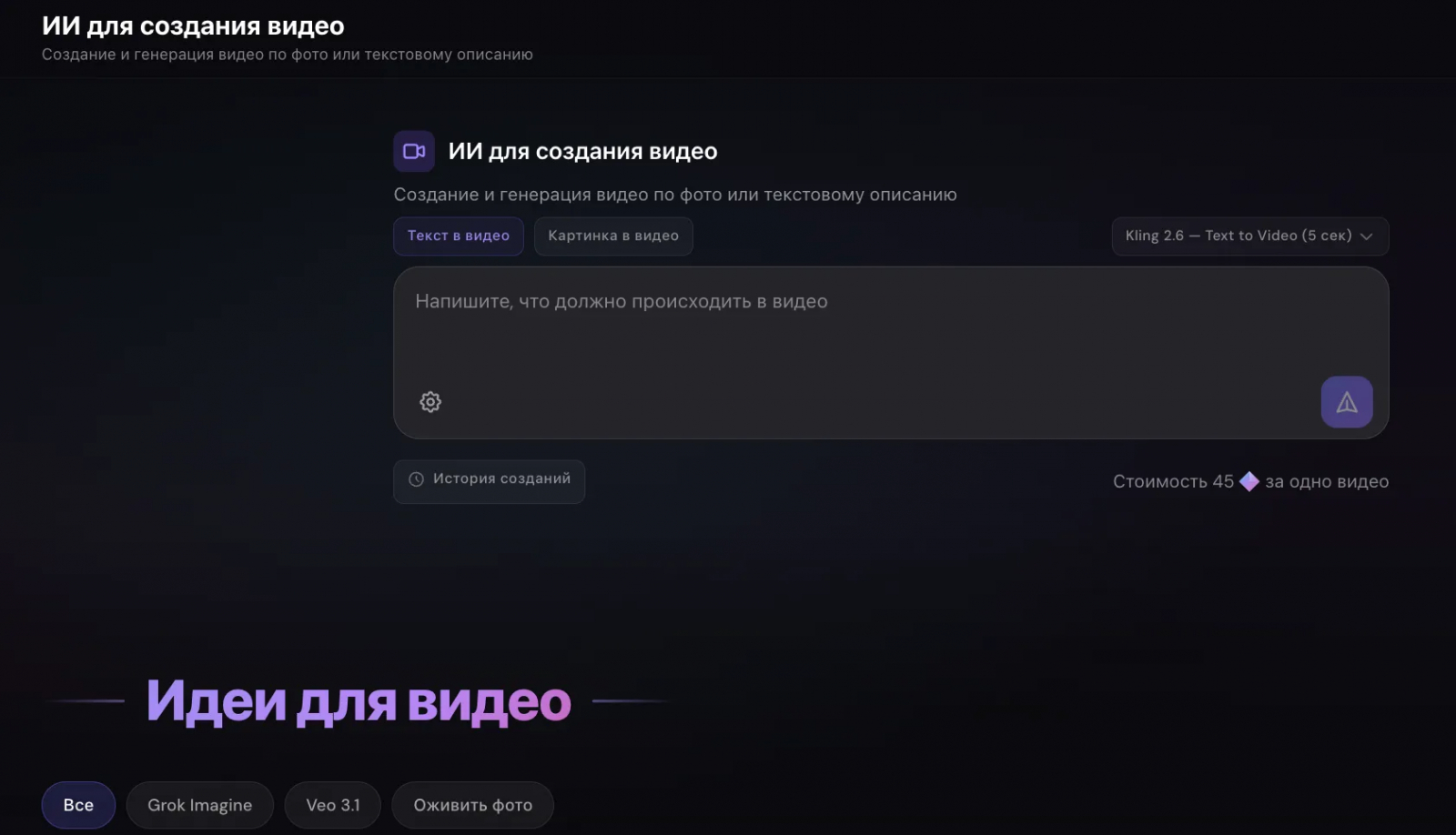Submit the prompt with the purple send button
The image size is (1456, 835).
(x=1347, y=402)
